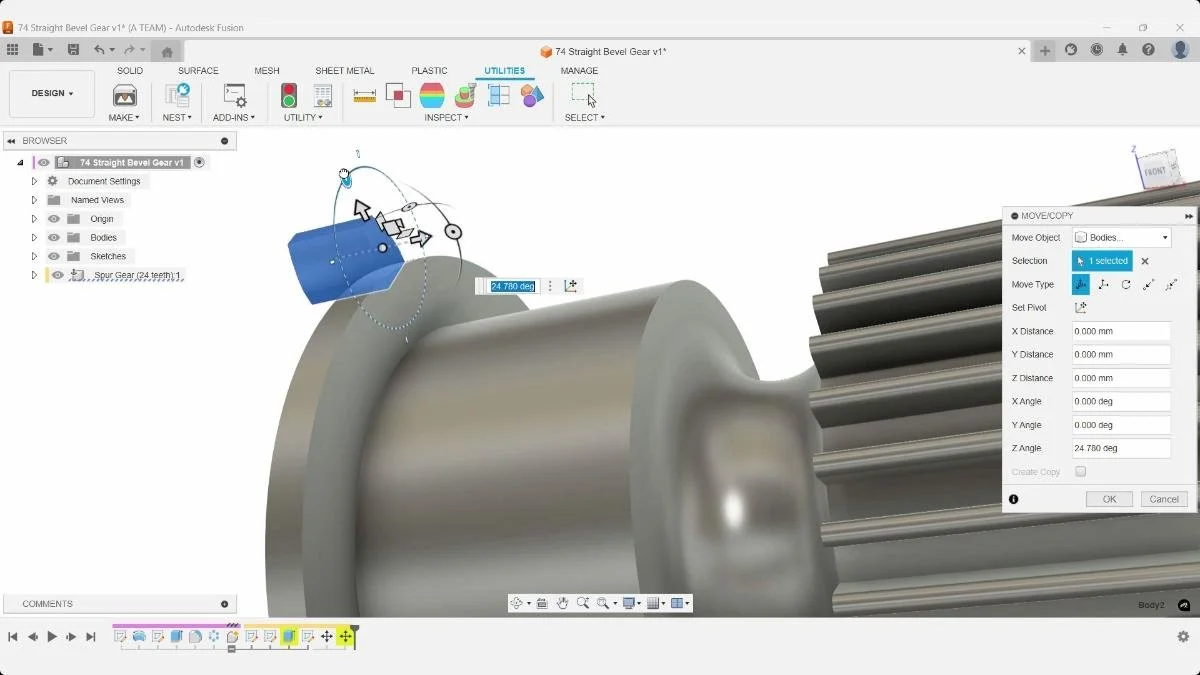Click the Look At icon in navigation bar

coord(542,603)
